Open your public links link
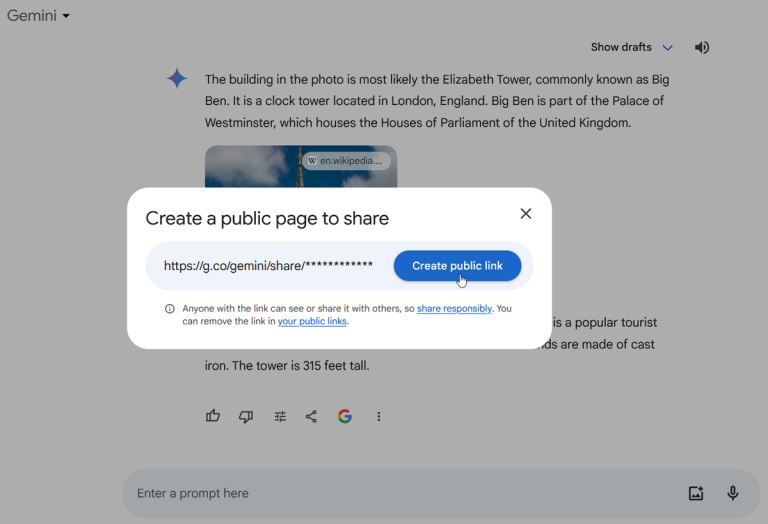 (x=312, y=321)
